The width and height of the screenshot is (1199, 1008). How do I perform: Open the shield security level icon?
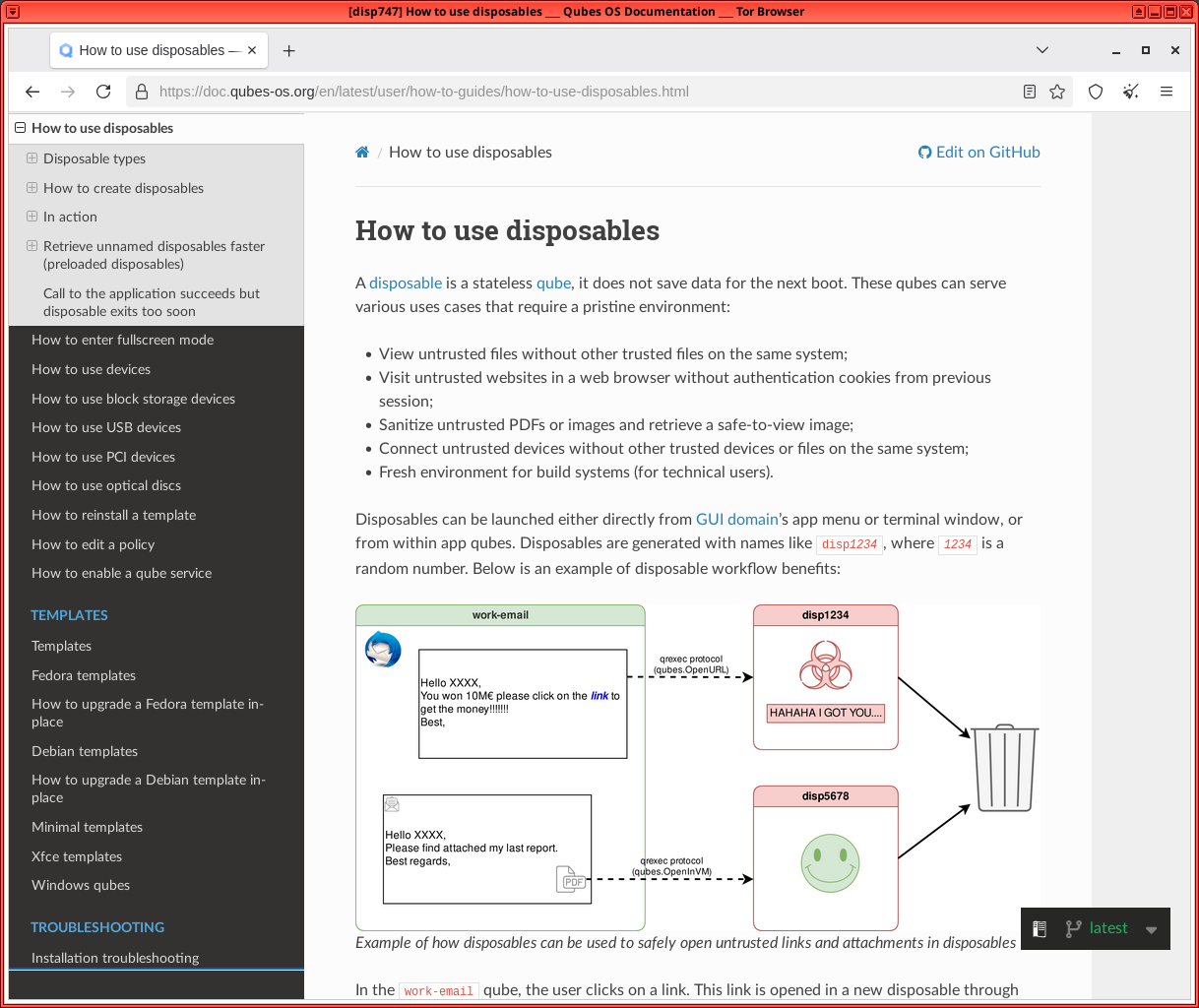click(1096, 92)
